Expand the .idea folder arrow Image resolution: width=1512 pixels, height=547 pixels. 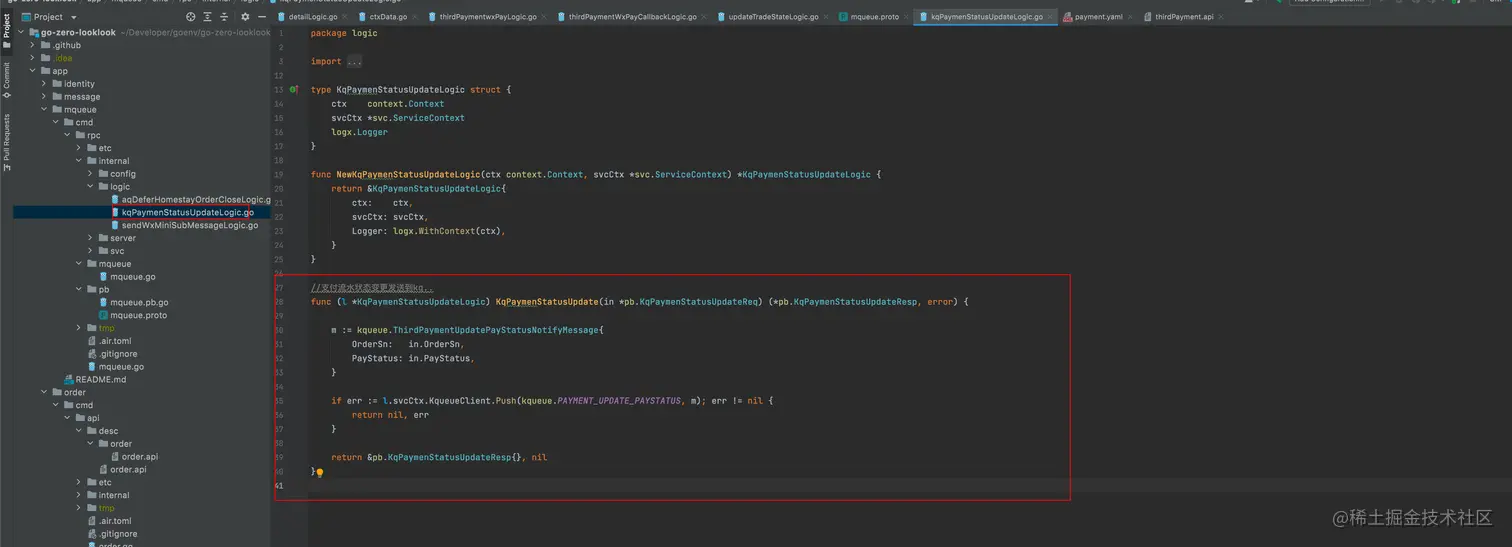33,58
